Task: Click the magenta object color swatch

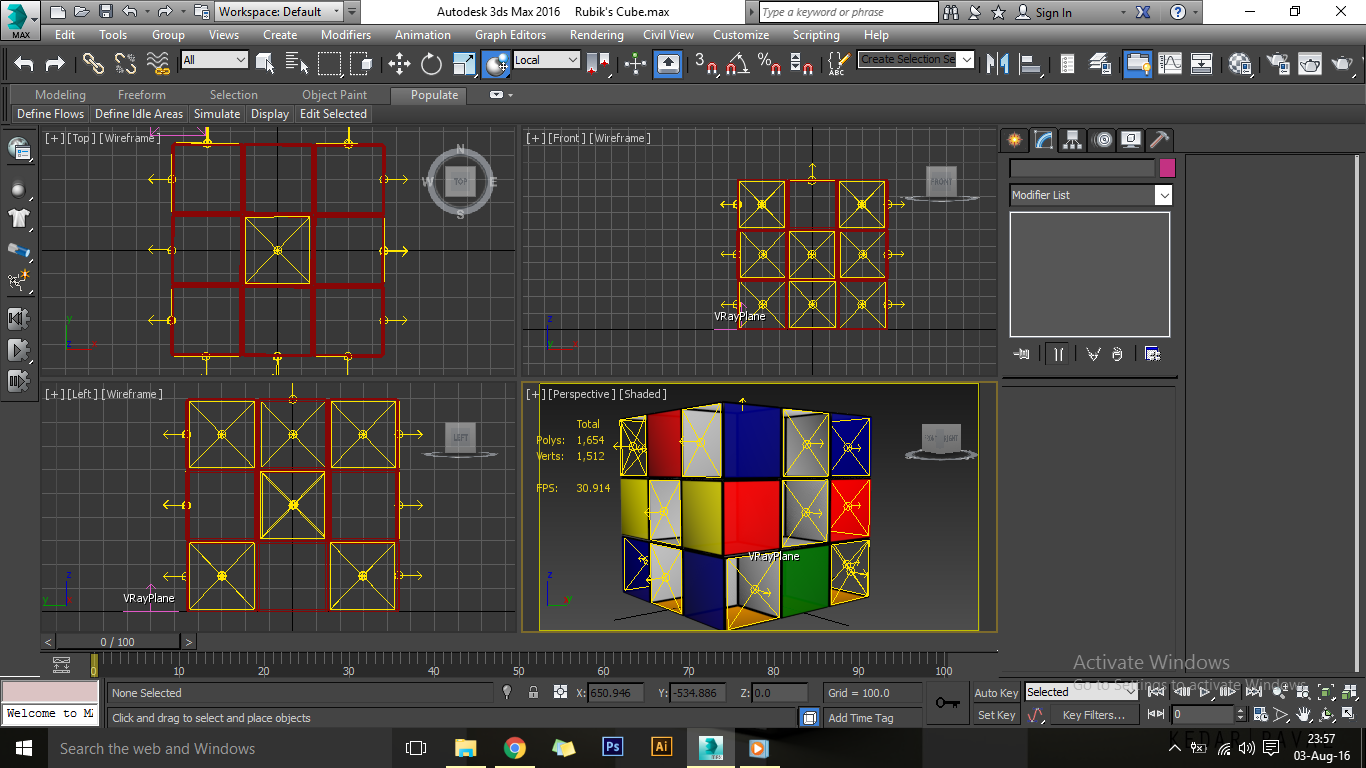Action: [x=1167, y=168]
